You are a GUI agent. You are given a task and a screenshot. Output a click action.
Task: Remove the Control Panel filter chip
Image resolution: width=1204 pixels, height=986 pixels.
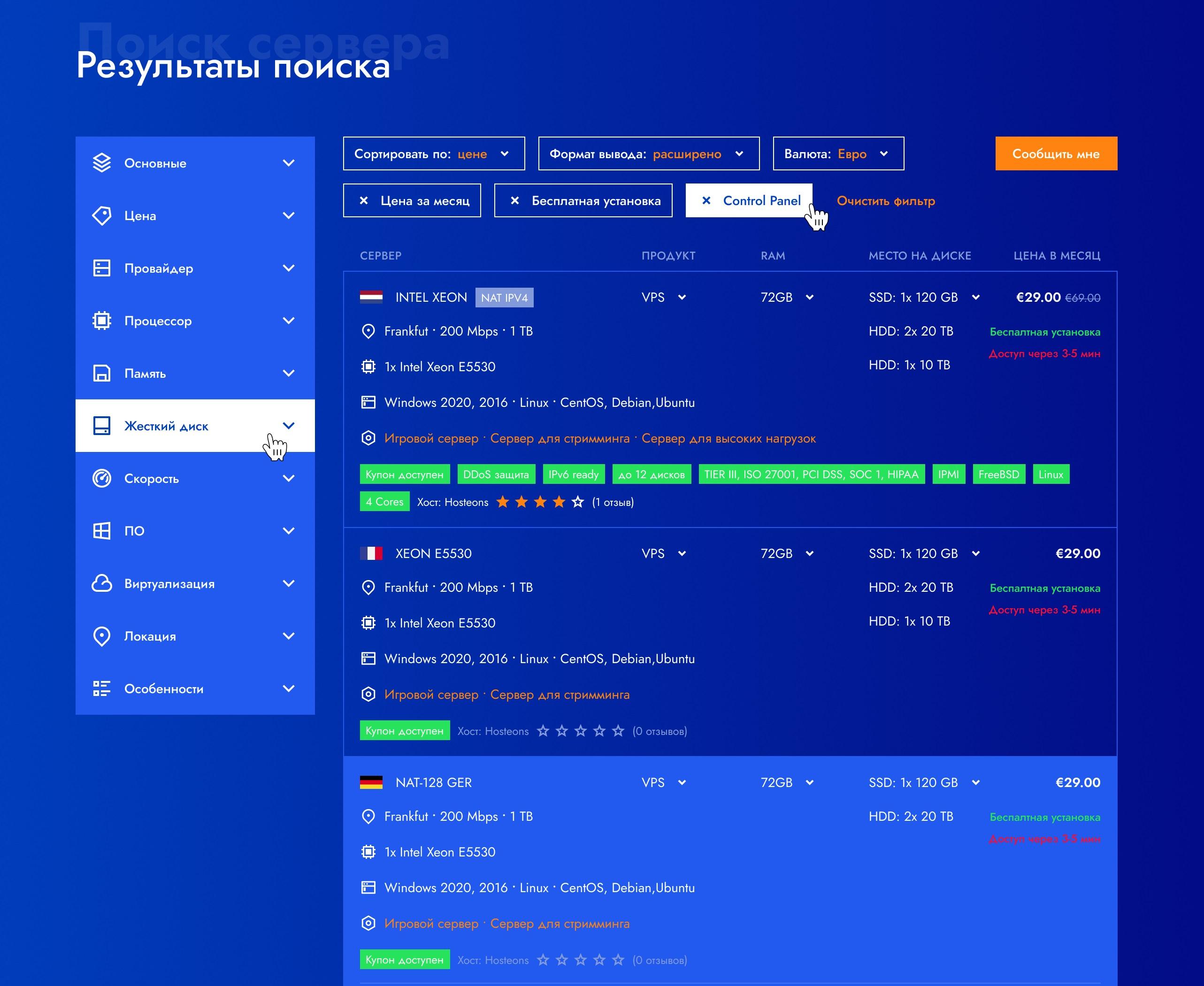pos(706,200)
